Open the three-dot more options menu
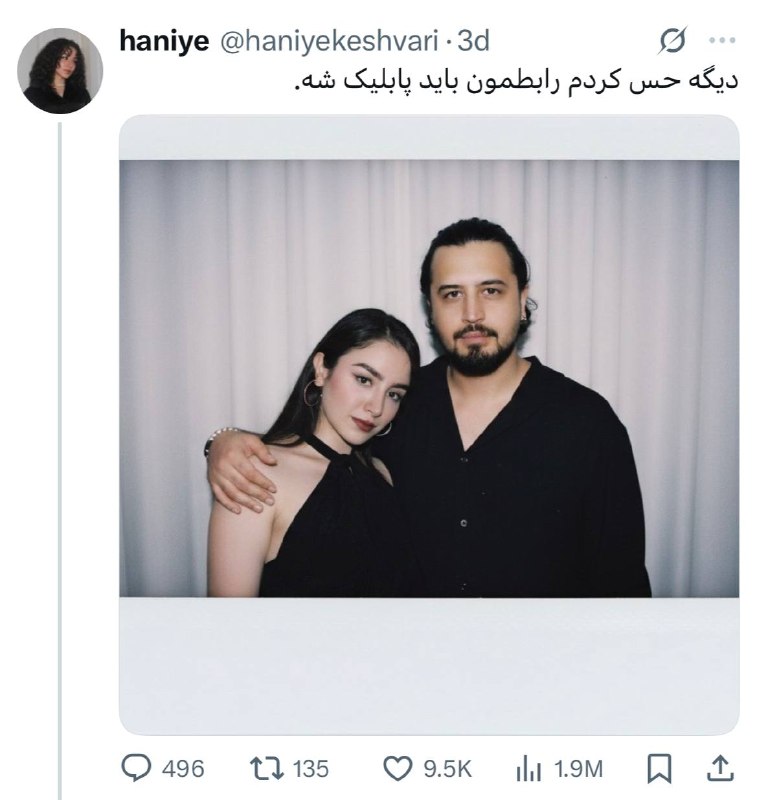The height and width of the screenshot is (800, 757). click(x=721, y=41)
